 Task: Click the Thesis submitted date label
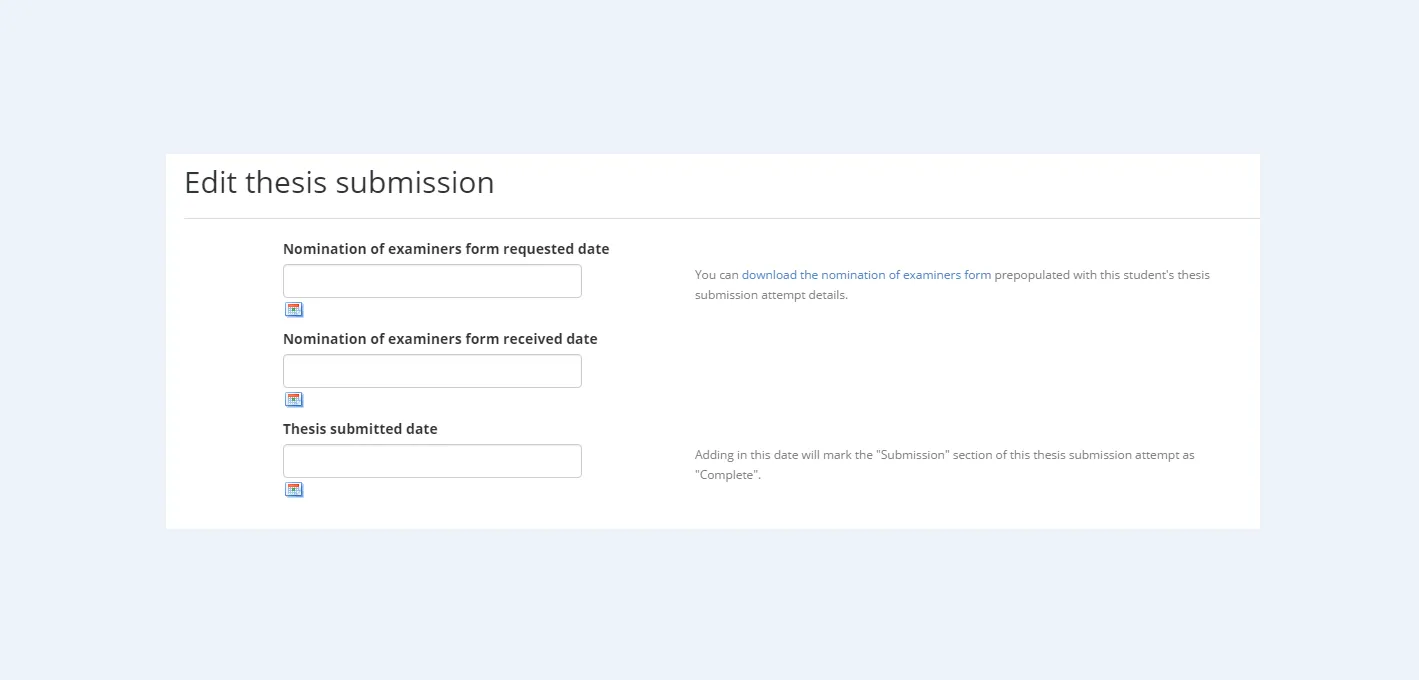pos(360,428)
